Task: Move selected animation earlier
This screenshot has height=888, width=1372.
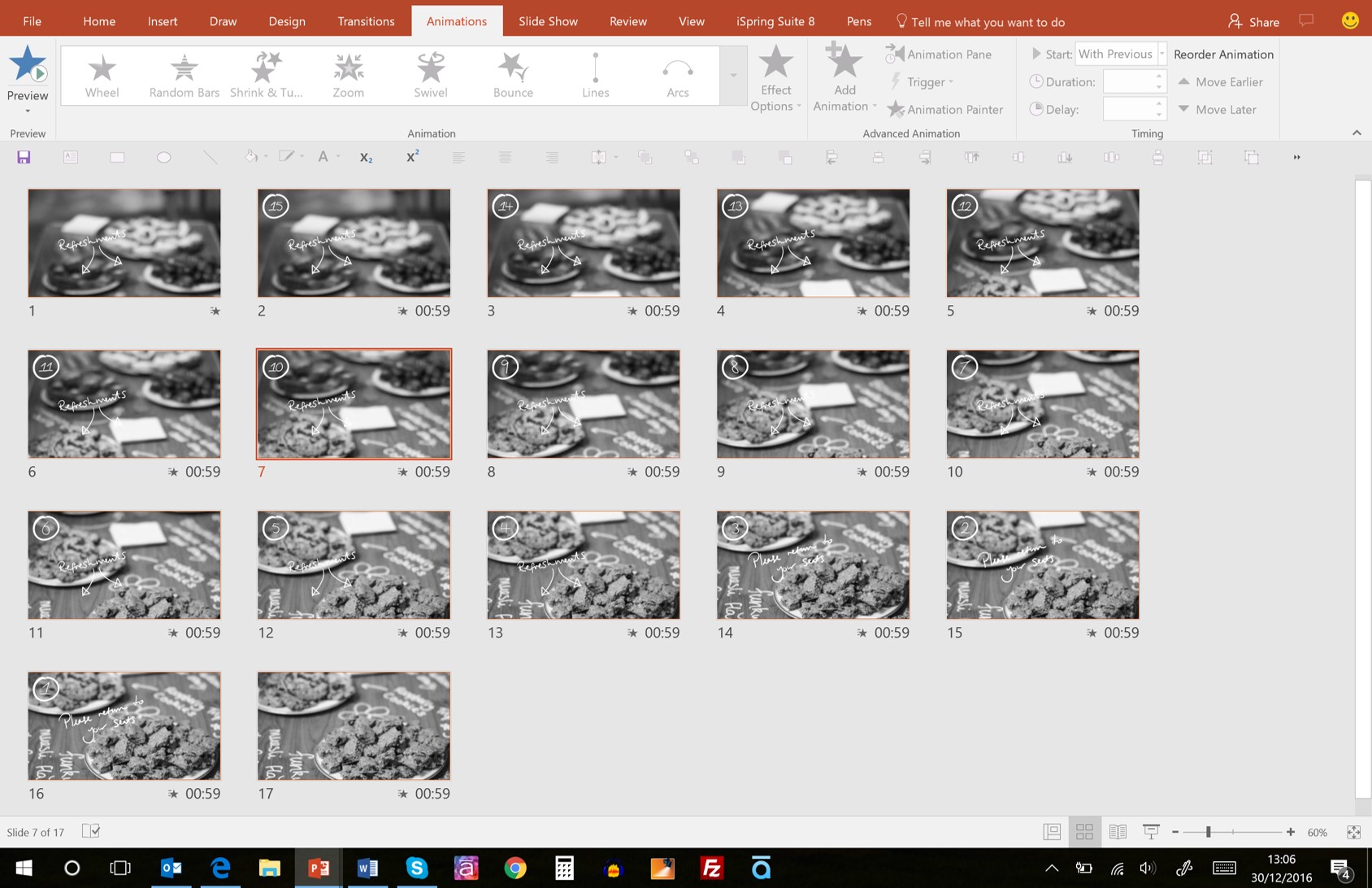Action: [x=1222, y=81]
